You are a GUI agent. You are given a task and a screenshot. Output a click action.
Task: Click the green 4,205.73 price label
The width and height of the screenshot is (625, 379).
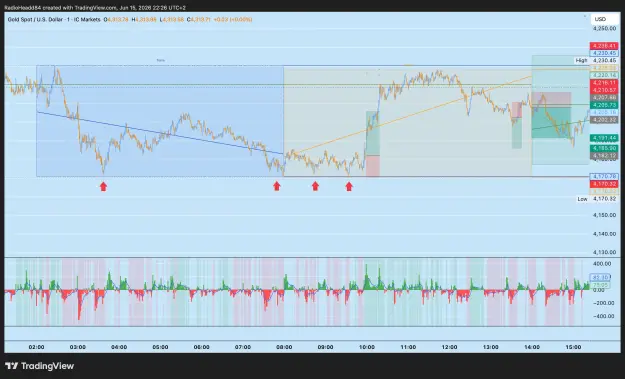point(604,105)
